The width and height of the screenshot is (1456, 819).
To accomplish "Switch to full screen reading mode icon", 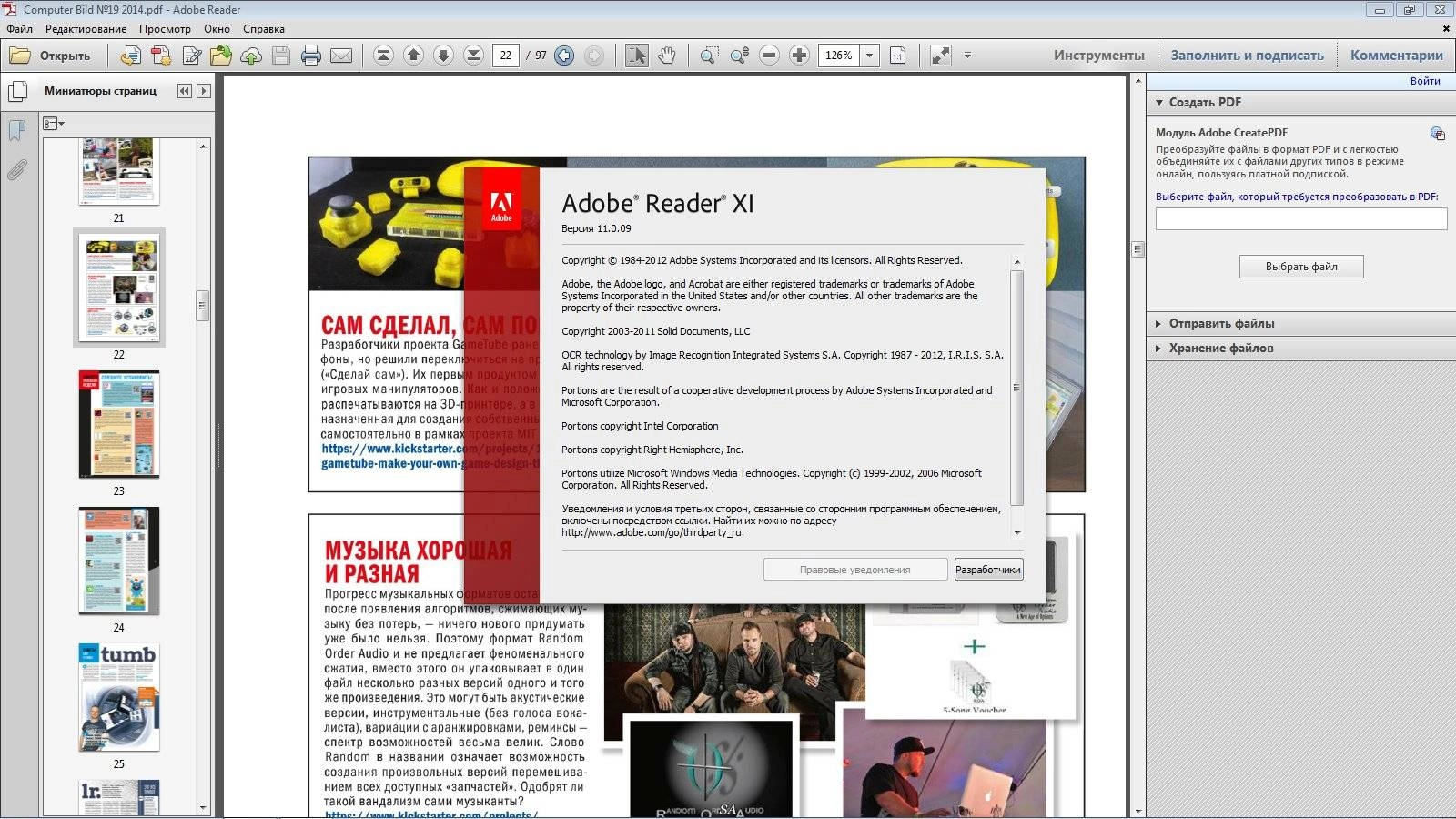I will 940,56.
